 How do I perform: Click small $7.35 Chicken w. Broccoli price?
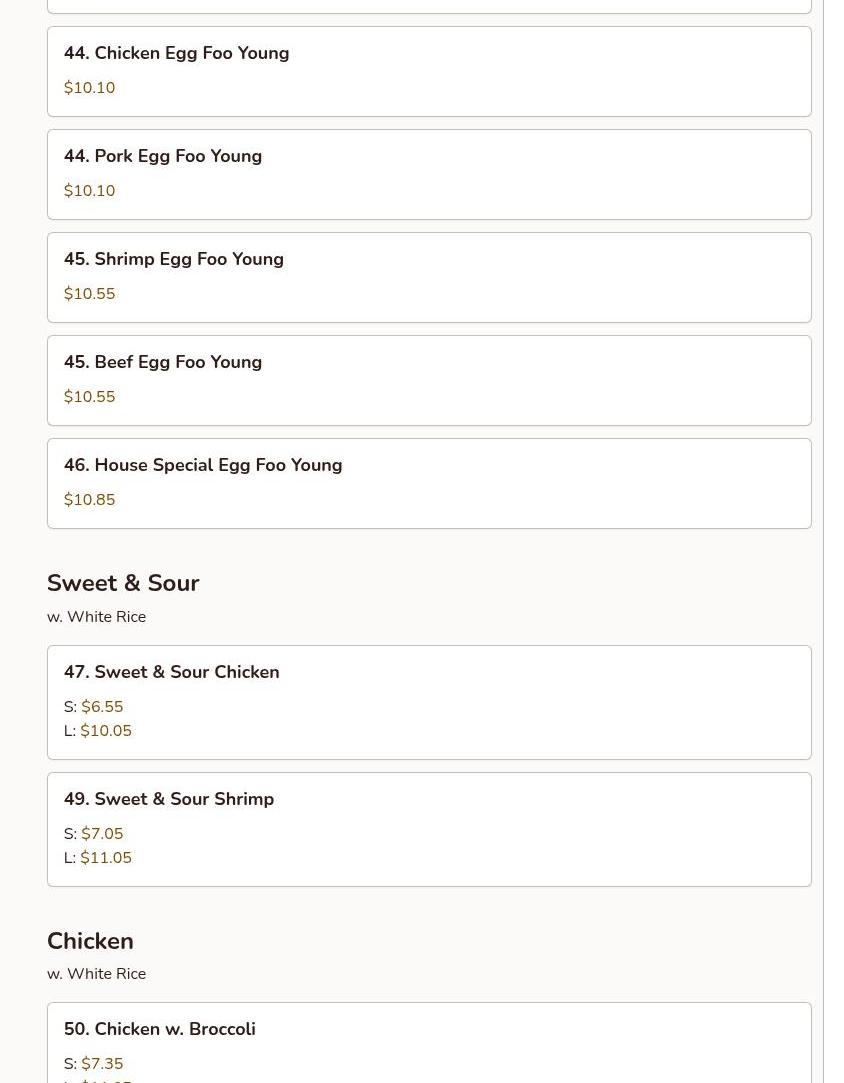[102, 1064]
